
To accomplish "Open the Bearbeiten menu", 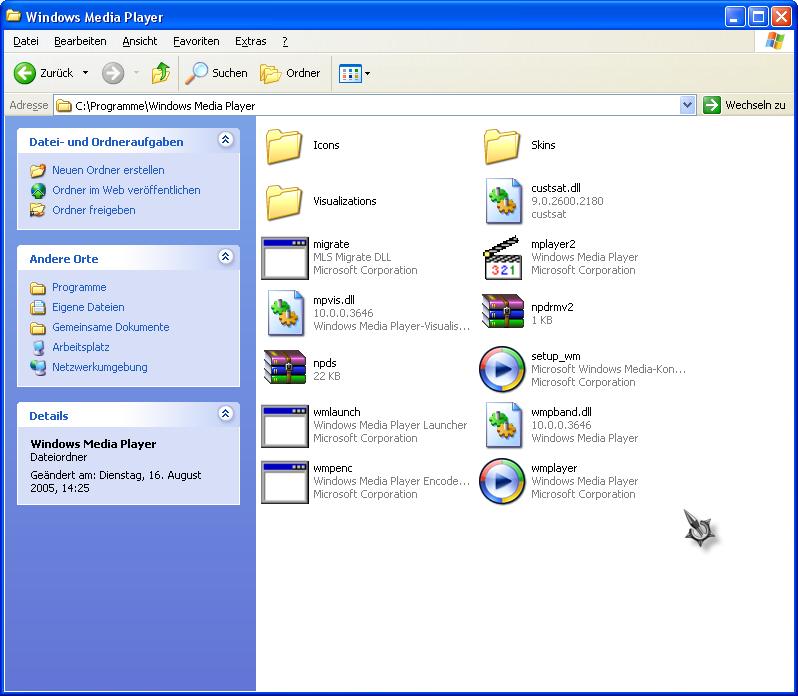I will (x=80, y=41).
